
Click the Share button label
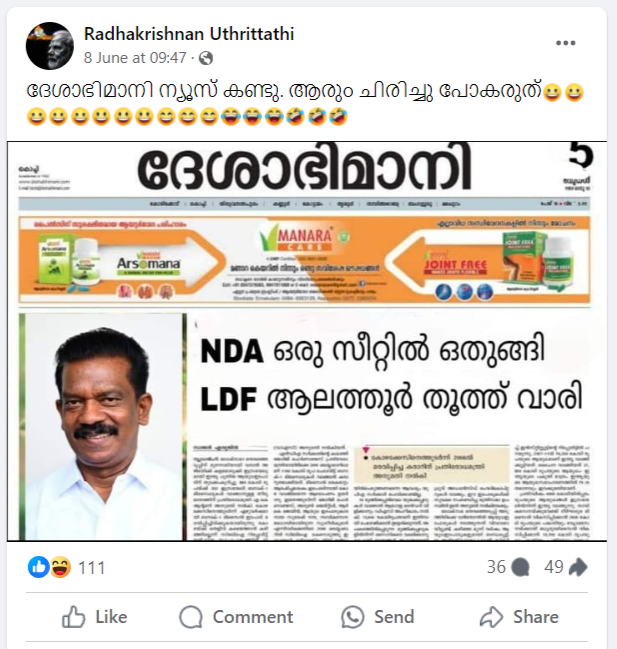coord(536,617)
